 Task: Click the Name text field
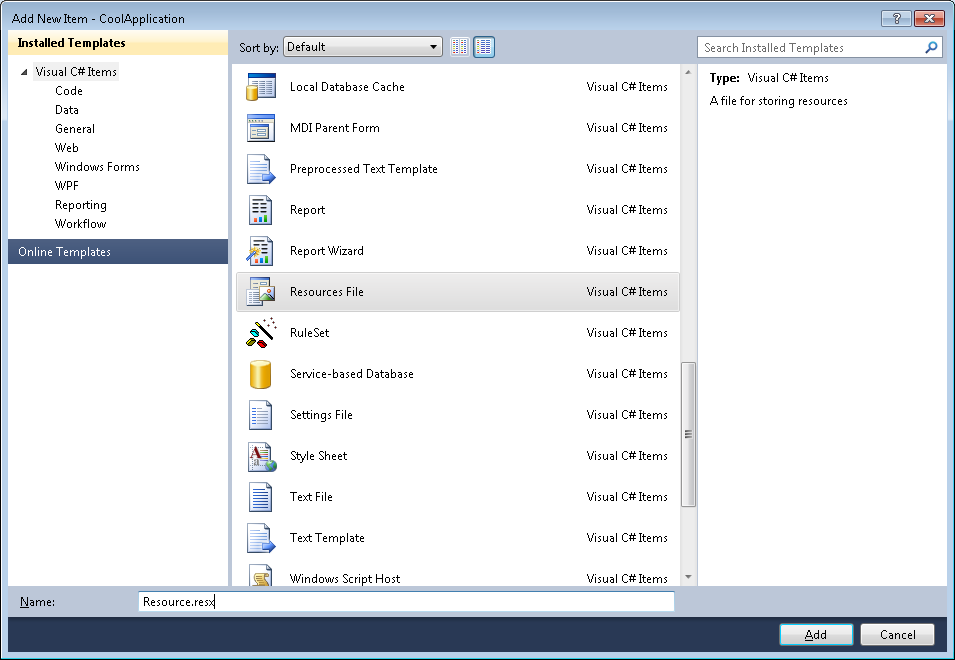tap(406, 602)
